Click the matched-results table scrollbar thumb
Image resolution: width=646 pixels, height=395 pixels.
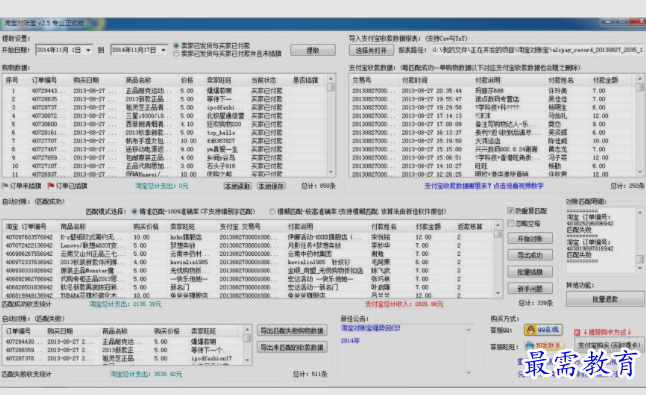[x=497, y=234]
